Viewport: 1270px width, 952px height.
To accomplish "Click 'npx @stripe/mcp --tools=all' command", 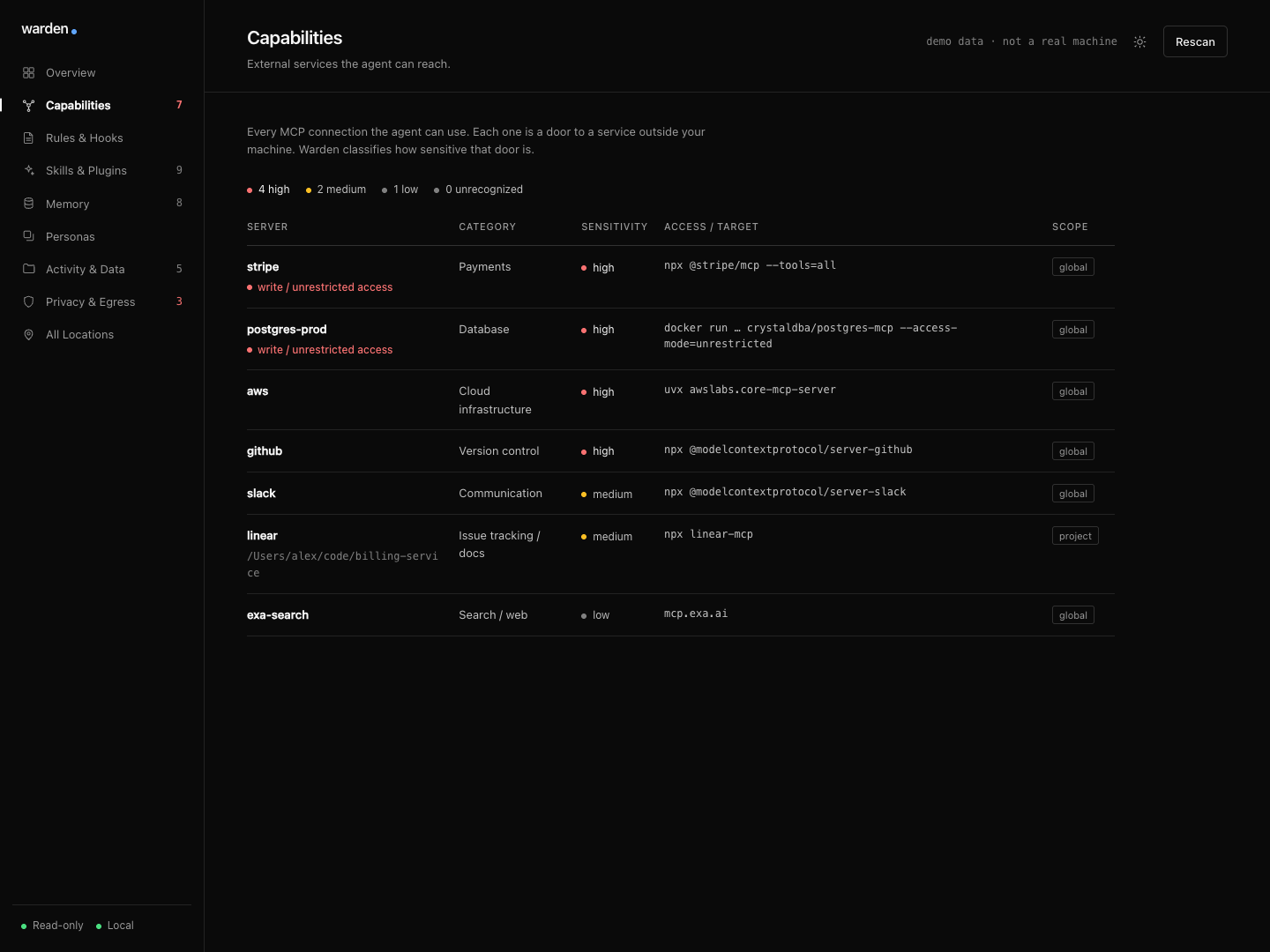I will click(x=750, y=265).
